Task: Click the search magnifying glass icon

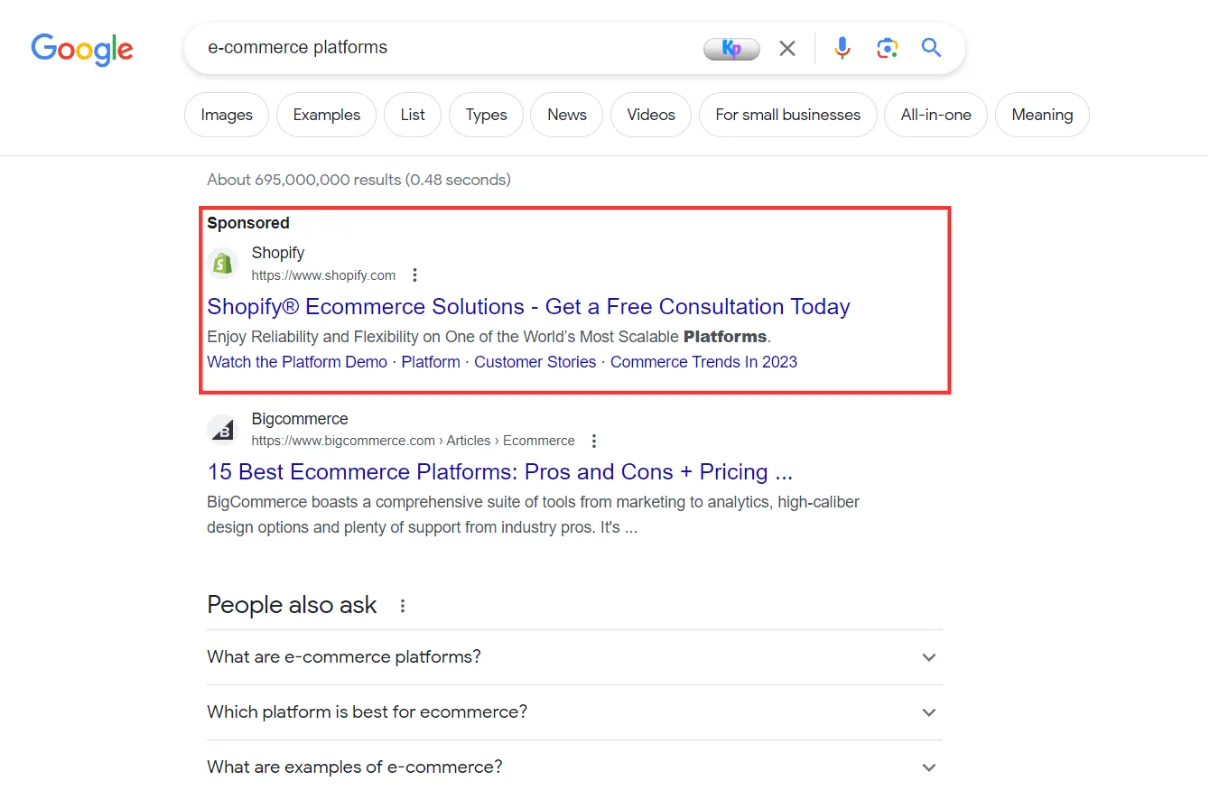Action: [x=931, y=47]
